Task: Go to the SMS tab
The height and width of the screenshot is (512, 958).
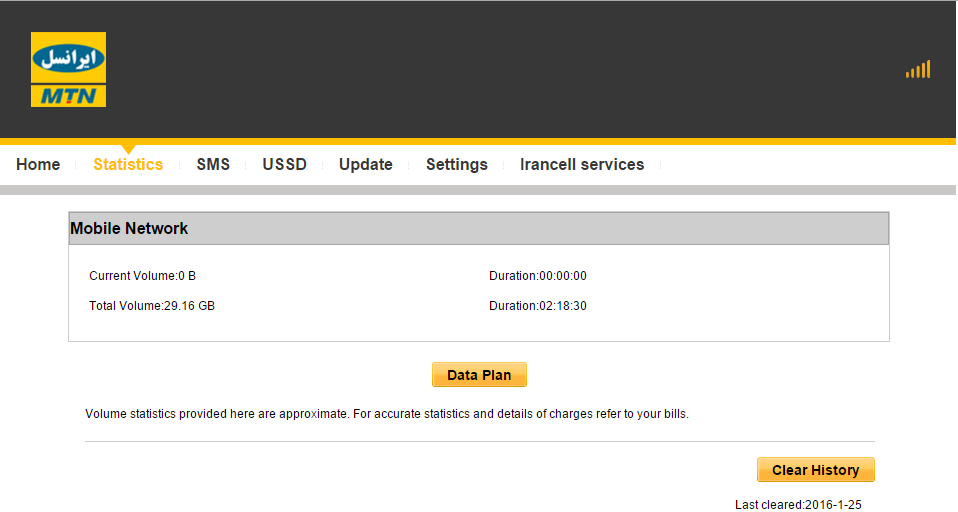Action: click(x=213, y=164)
